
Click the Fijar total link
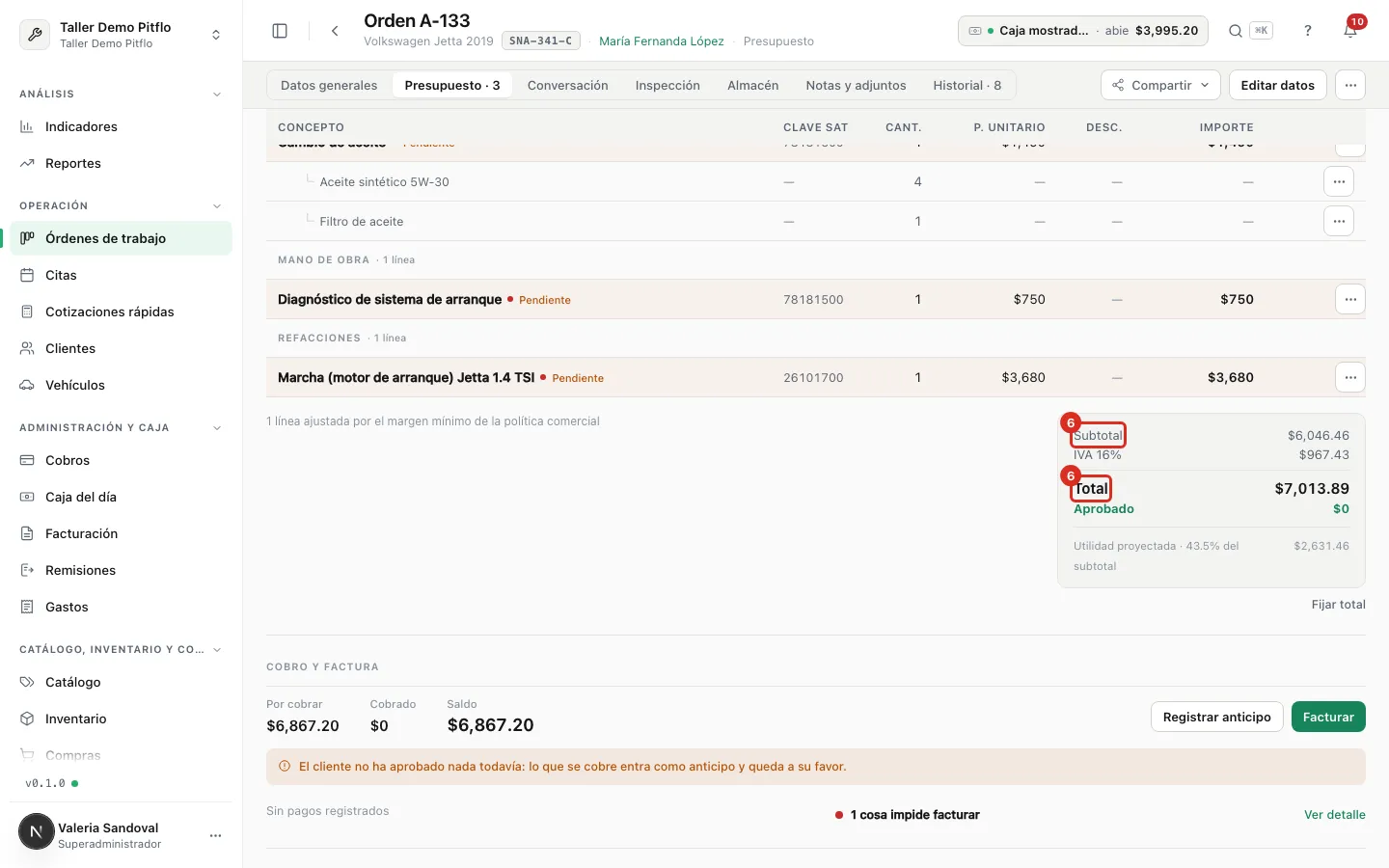click(x=1338, y=605)
